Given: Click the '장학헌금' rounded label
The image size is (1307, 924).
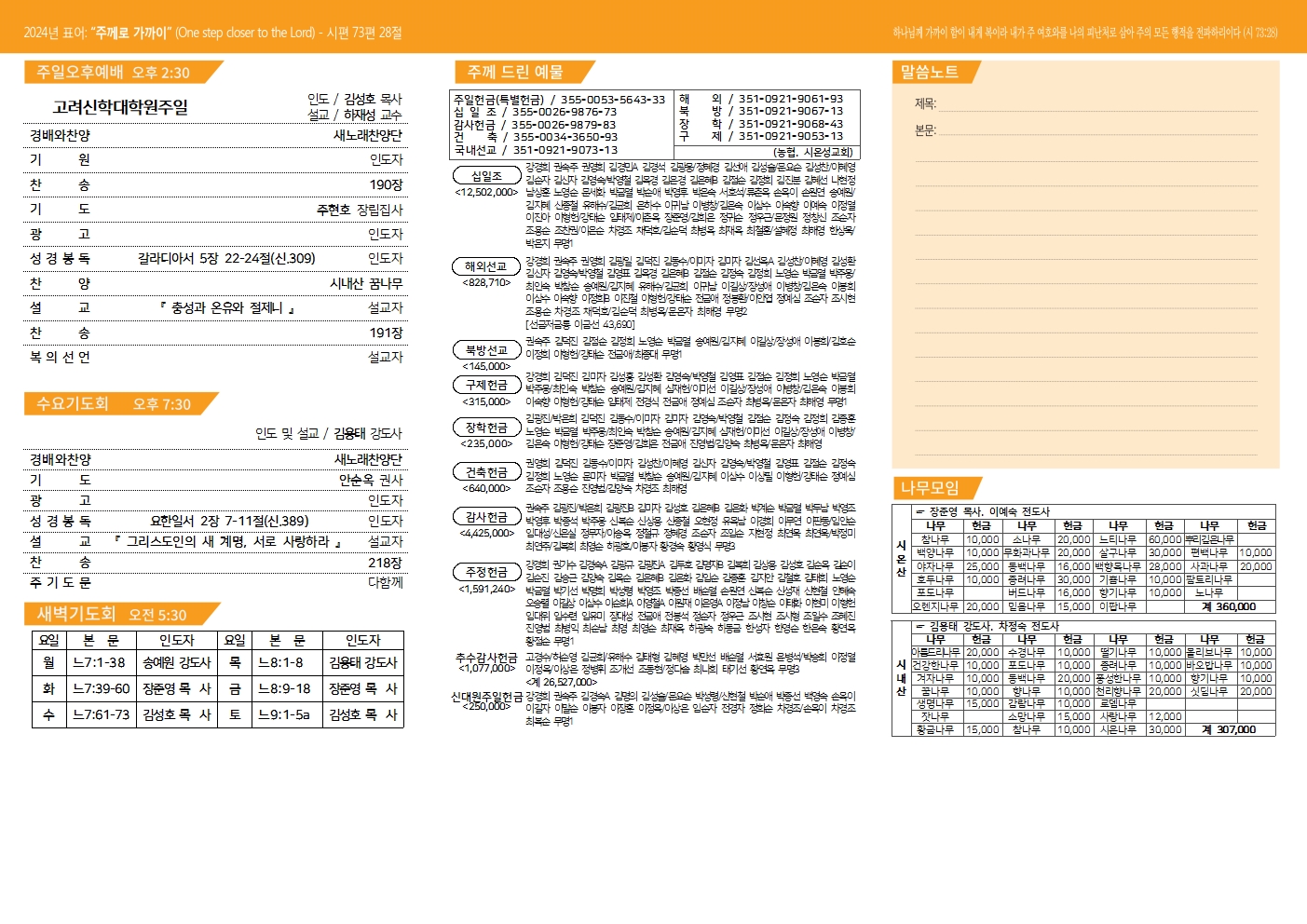Looking at the screenshot, I should (x=486, y=428).
